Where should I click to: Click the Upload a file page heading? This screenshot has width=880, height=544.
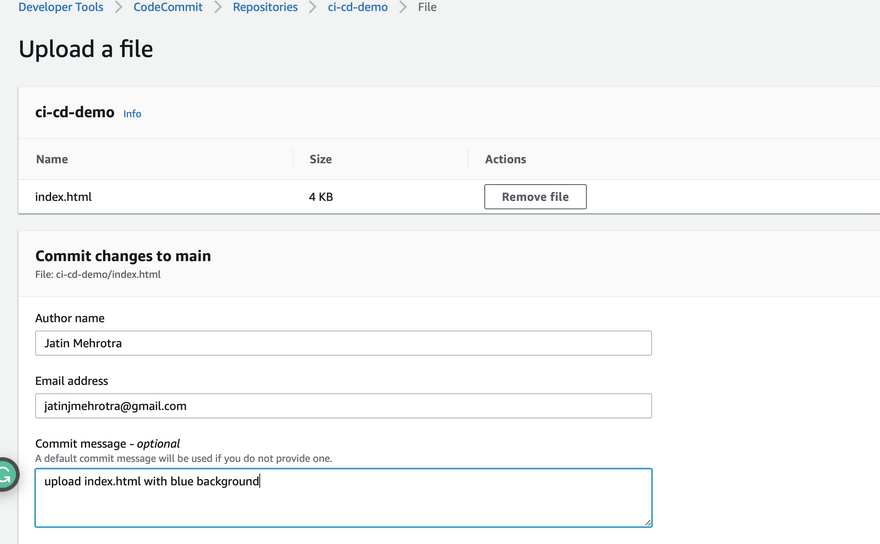coord(86,49)
